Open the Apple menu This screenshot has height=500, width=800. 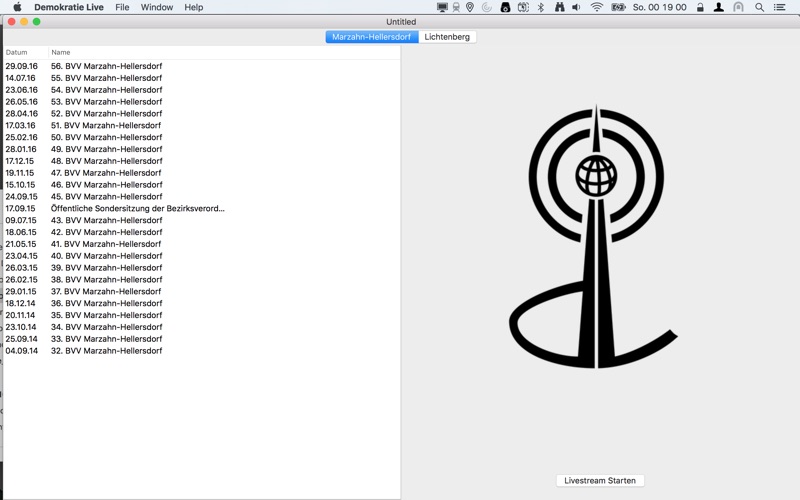(17, 7)
